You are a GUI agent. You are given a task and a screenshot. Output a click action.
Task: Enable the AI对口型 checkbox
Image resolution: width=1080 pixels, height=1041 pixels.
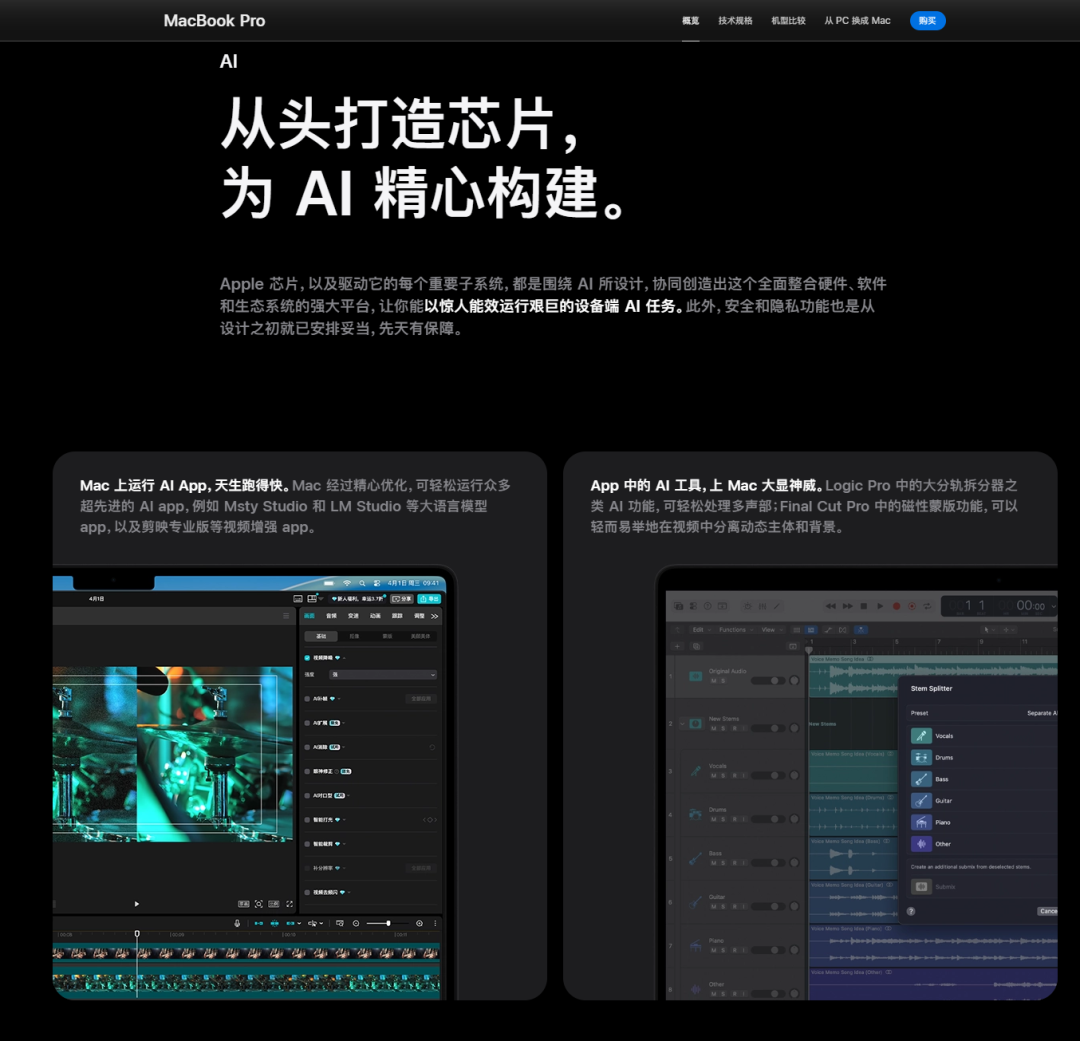(x=307, y=796)
